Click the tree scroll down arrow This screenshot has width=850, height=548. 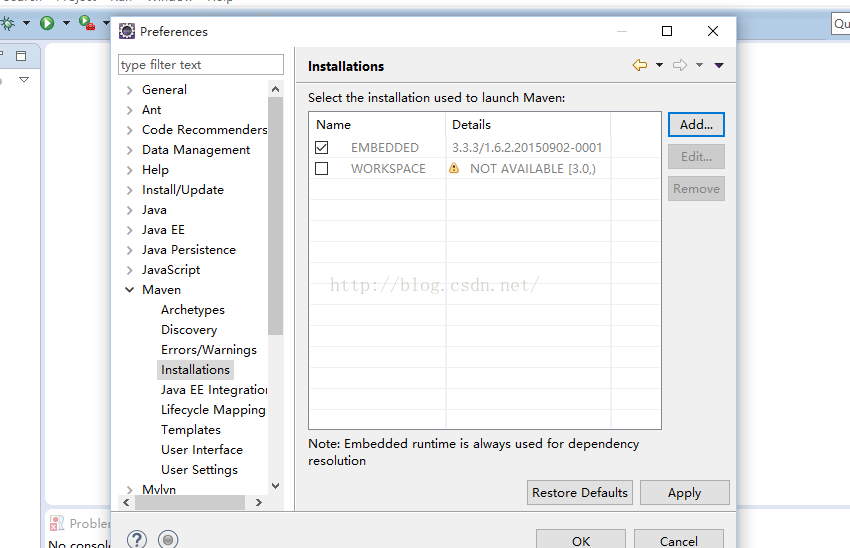(x=275, y=486)
